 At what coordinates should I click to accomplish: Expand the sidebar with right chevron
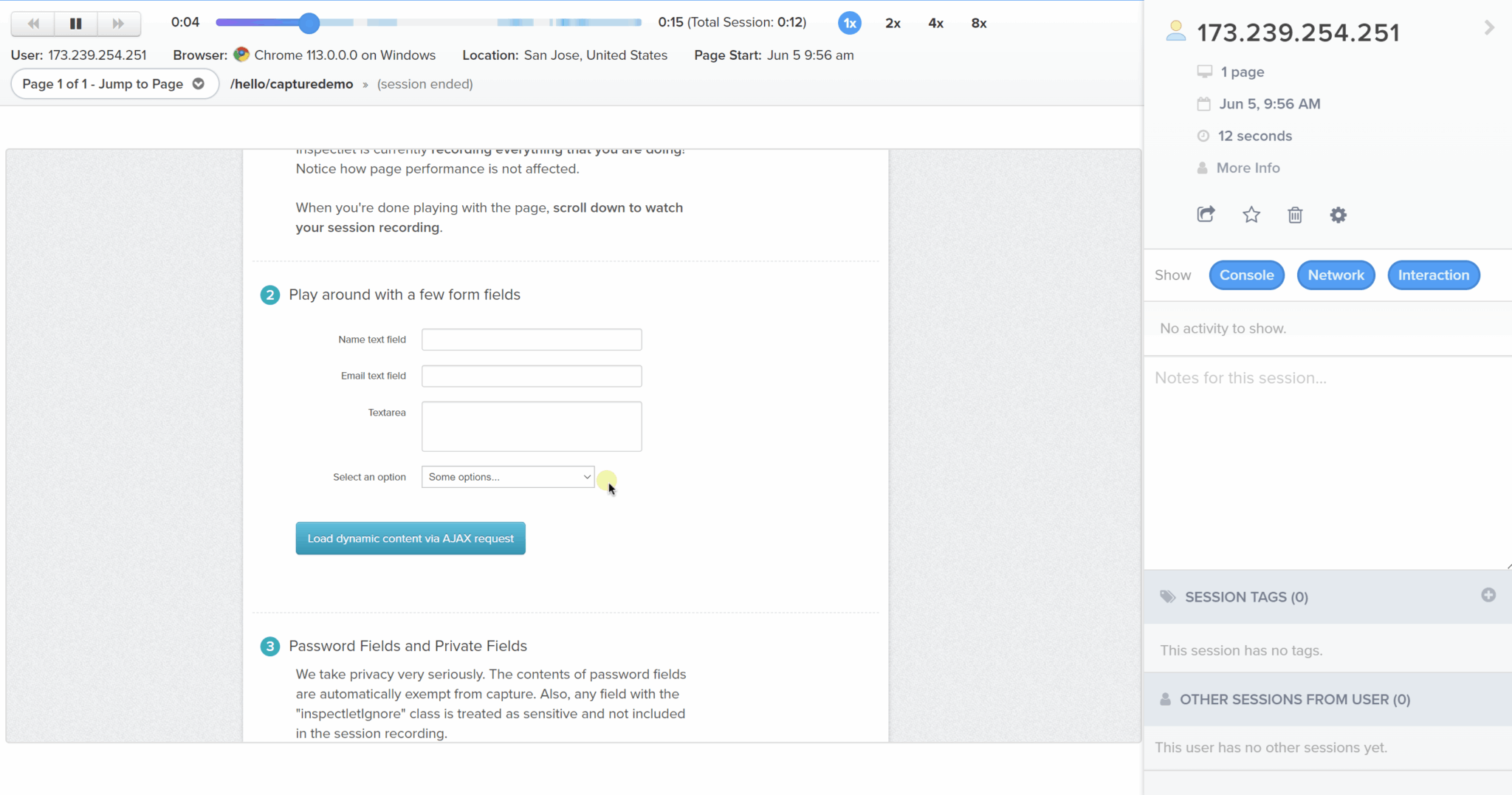1489,28
